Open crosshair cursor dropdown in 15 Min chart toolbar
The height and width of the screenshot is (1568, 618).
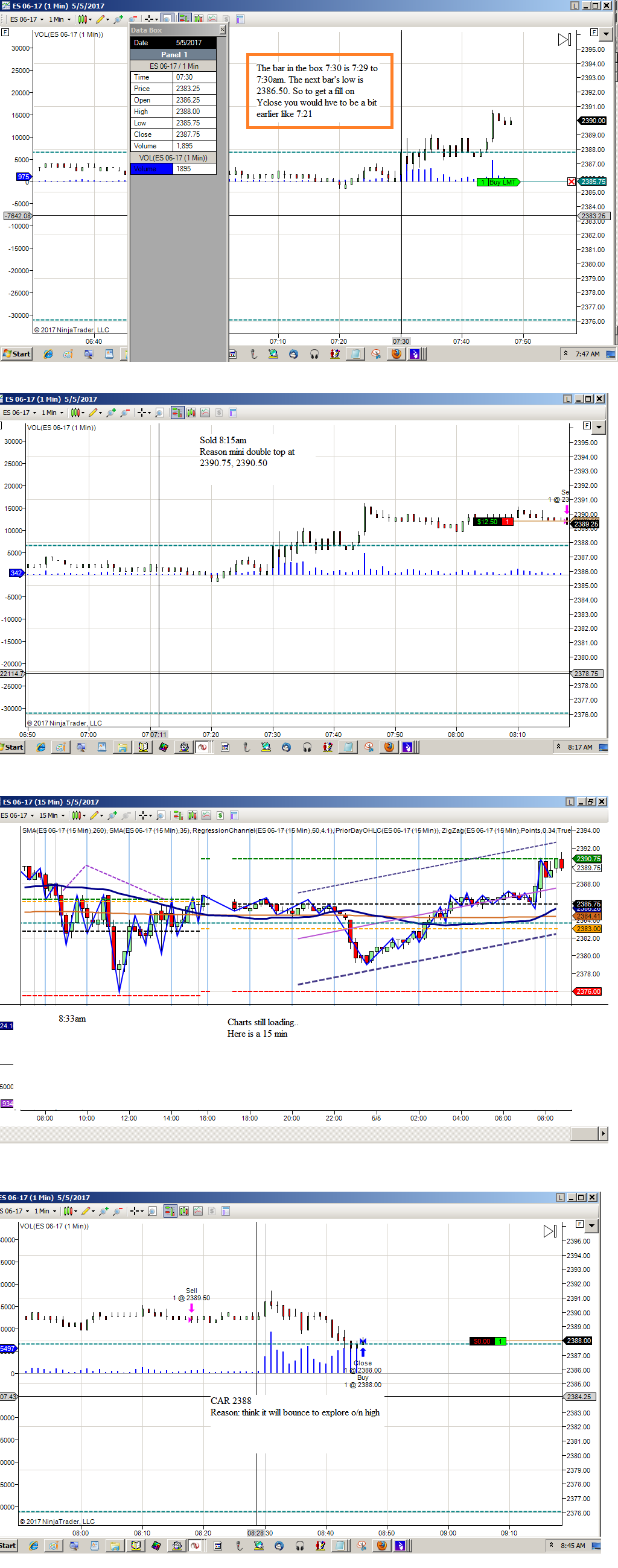pos(145,815)
